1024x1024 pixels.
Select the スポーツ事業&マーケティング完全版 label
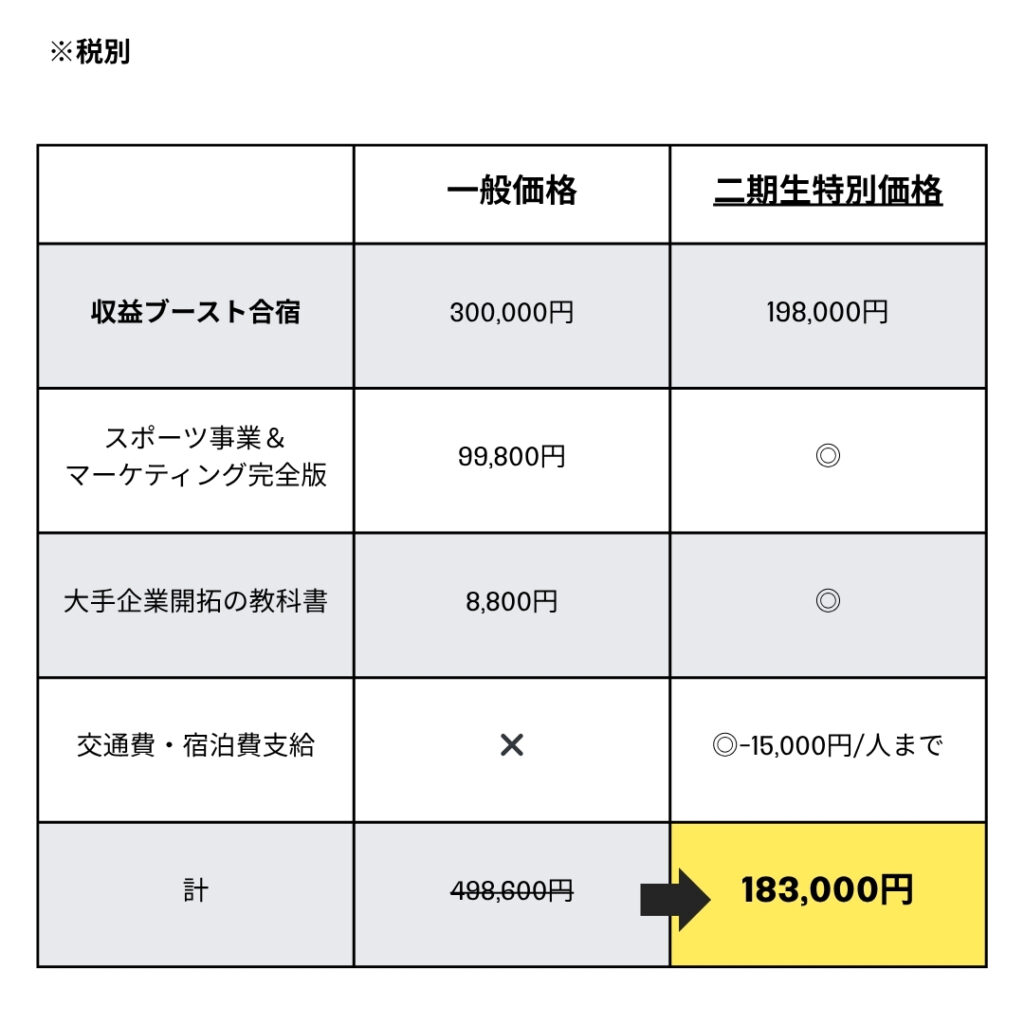point(195,456)
